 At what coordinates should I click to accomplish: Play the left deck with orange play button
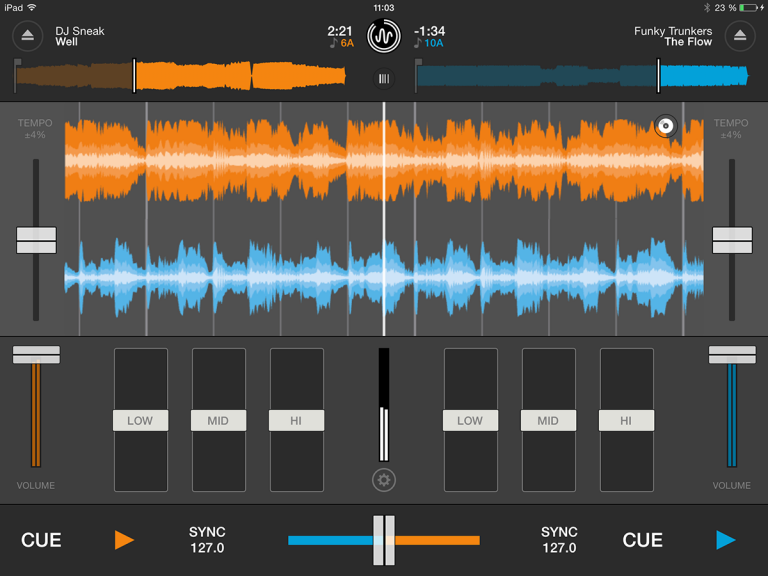pyautogui.click(x=124, y=540)
